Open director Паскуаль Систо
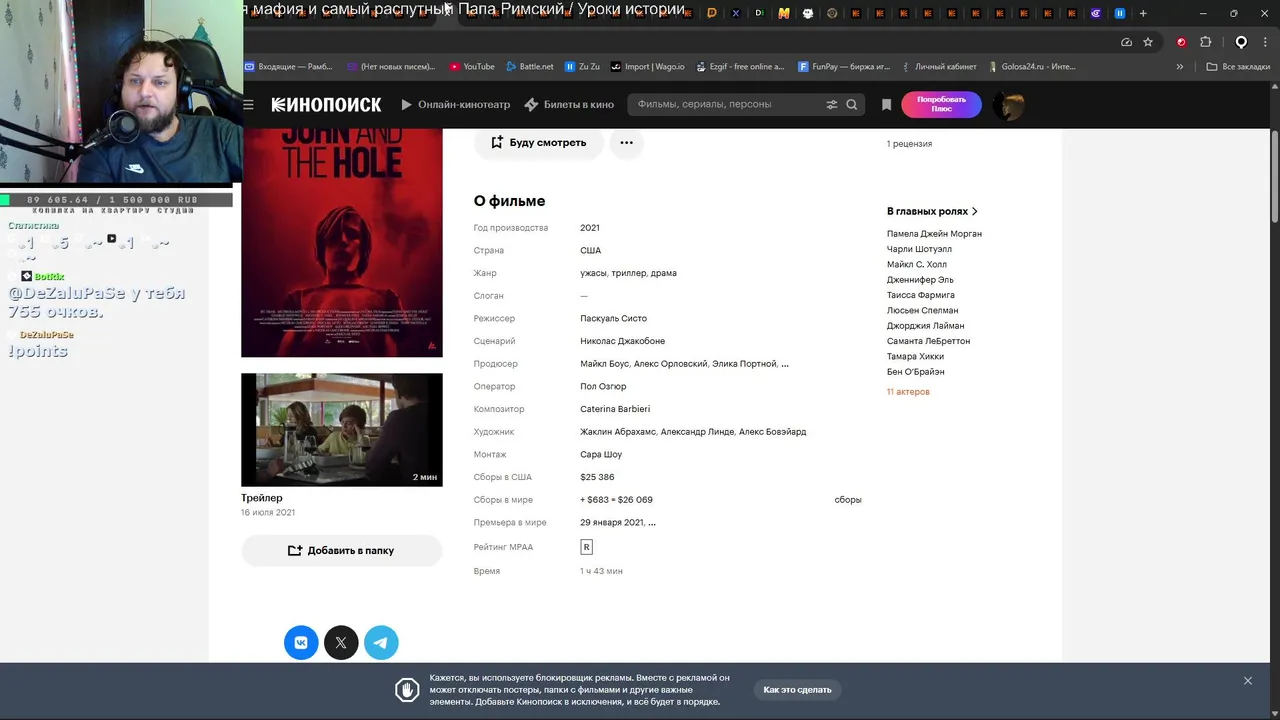 coord(613,319)
